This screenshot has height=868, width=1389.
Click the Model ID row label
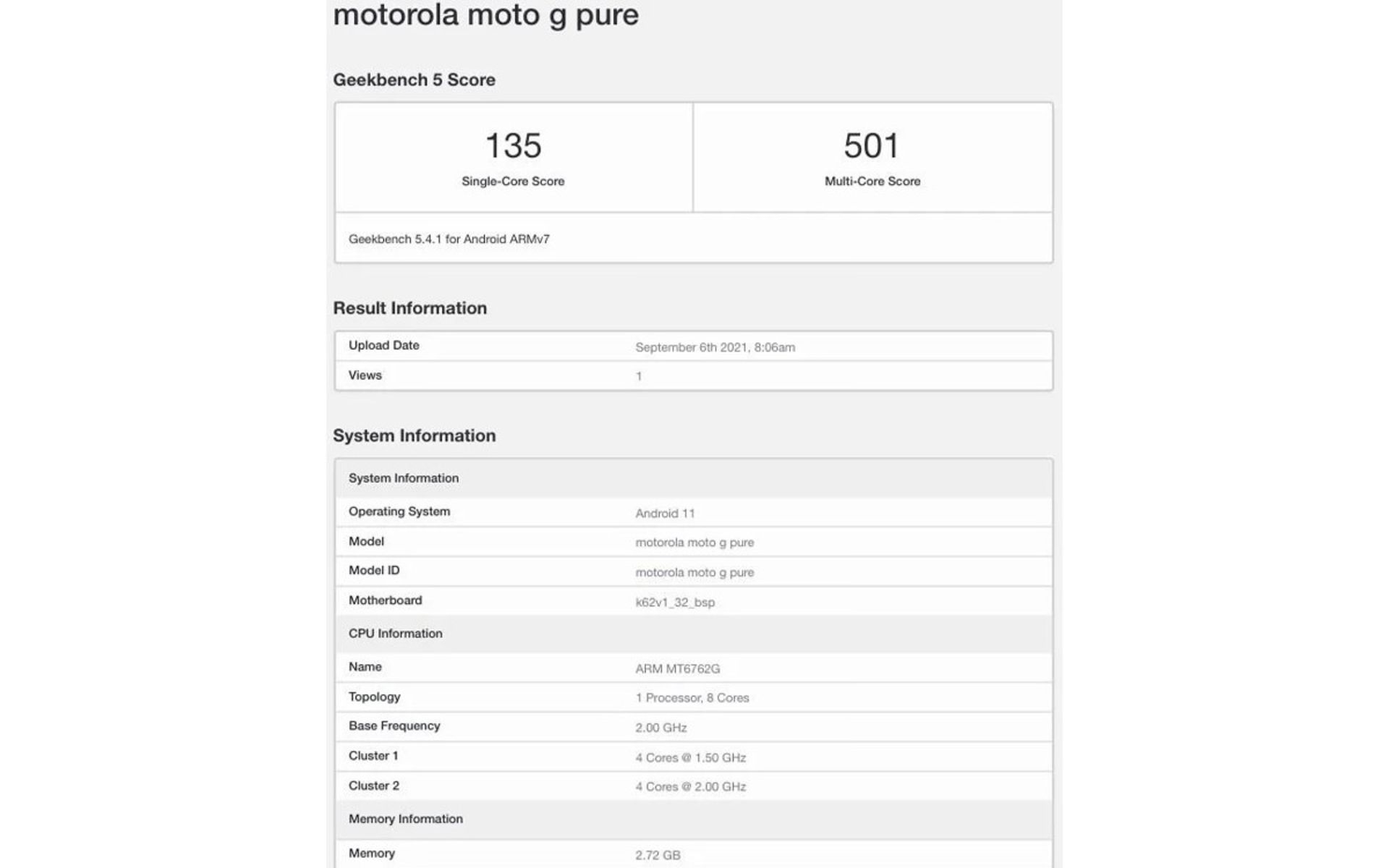(x=374, y=571)
